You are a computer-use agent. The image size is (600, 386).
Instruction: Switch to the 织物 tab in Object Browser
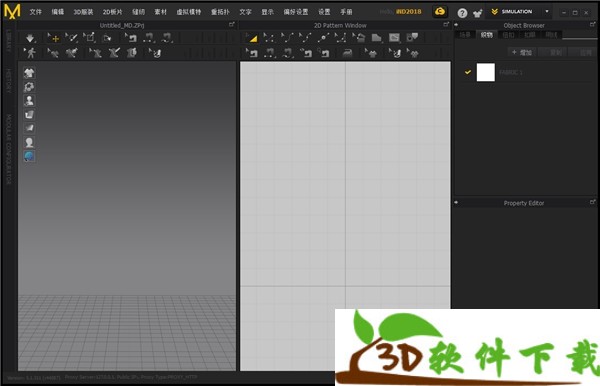486,35
